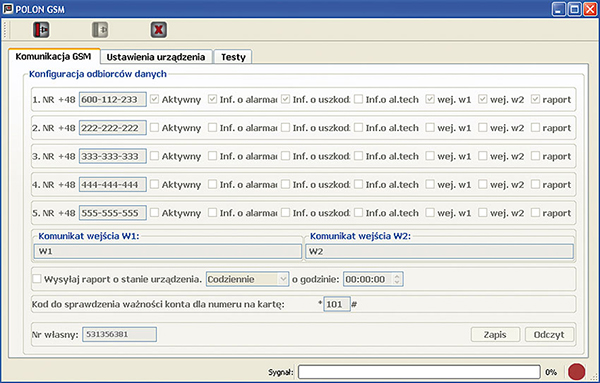This screenshot has height=383, width=600.
Task: Click the time stepper down arrow
Action: [x=397, y=282]
